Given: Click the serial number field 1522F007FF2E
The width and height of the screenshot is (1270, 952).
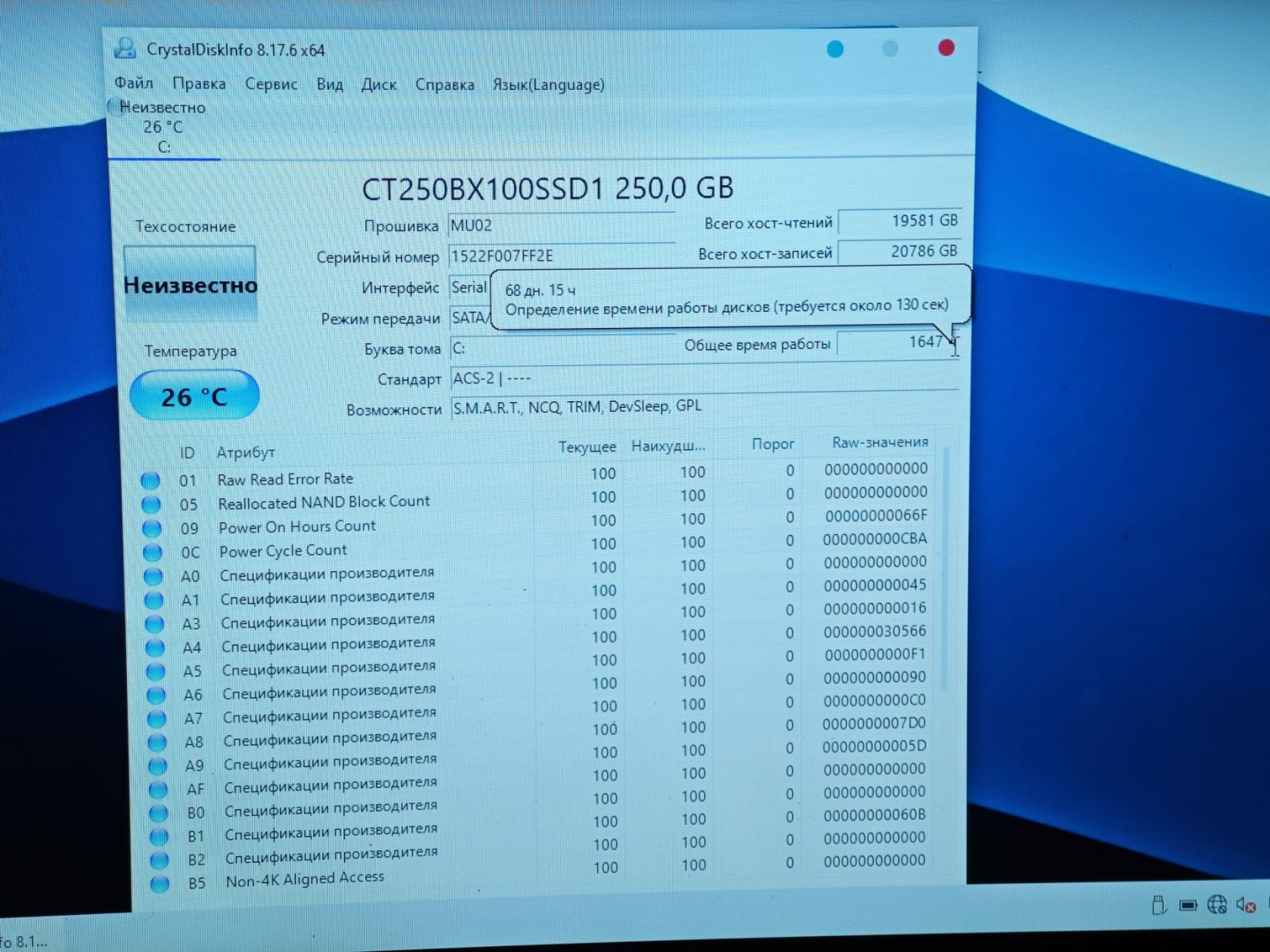Looking at the screenshot, I should (561, 255).
